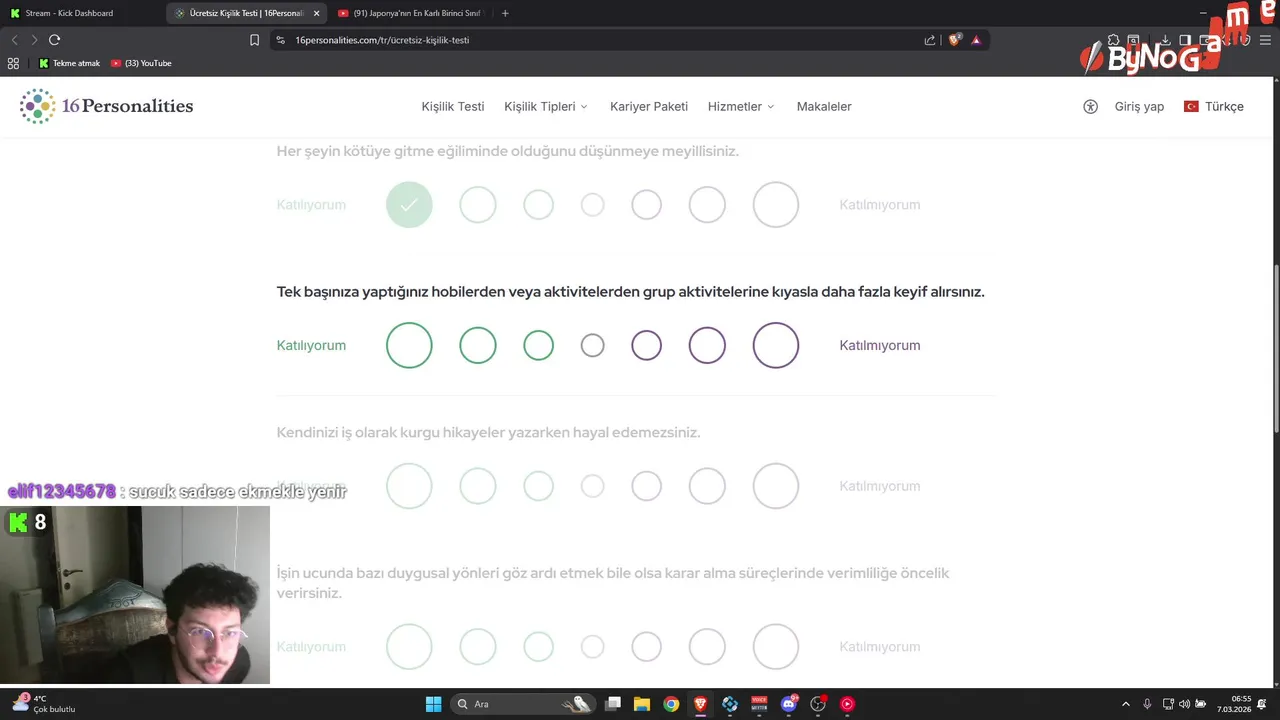Open the accessibility options icon
Image resolution: width=1280 pixels, height=720 pixels.
tap(1090, 106)
